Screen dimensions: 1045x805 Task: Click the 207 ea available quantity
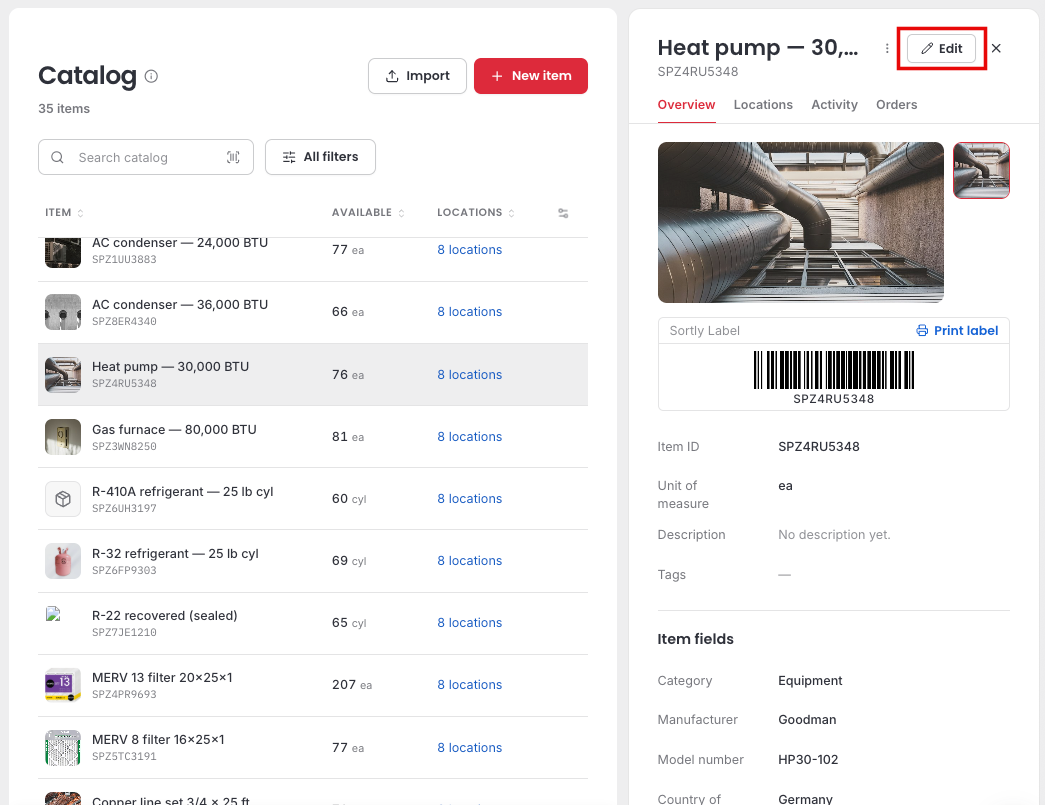[x=352, y=684]
